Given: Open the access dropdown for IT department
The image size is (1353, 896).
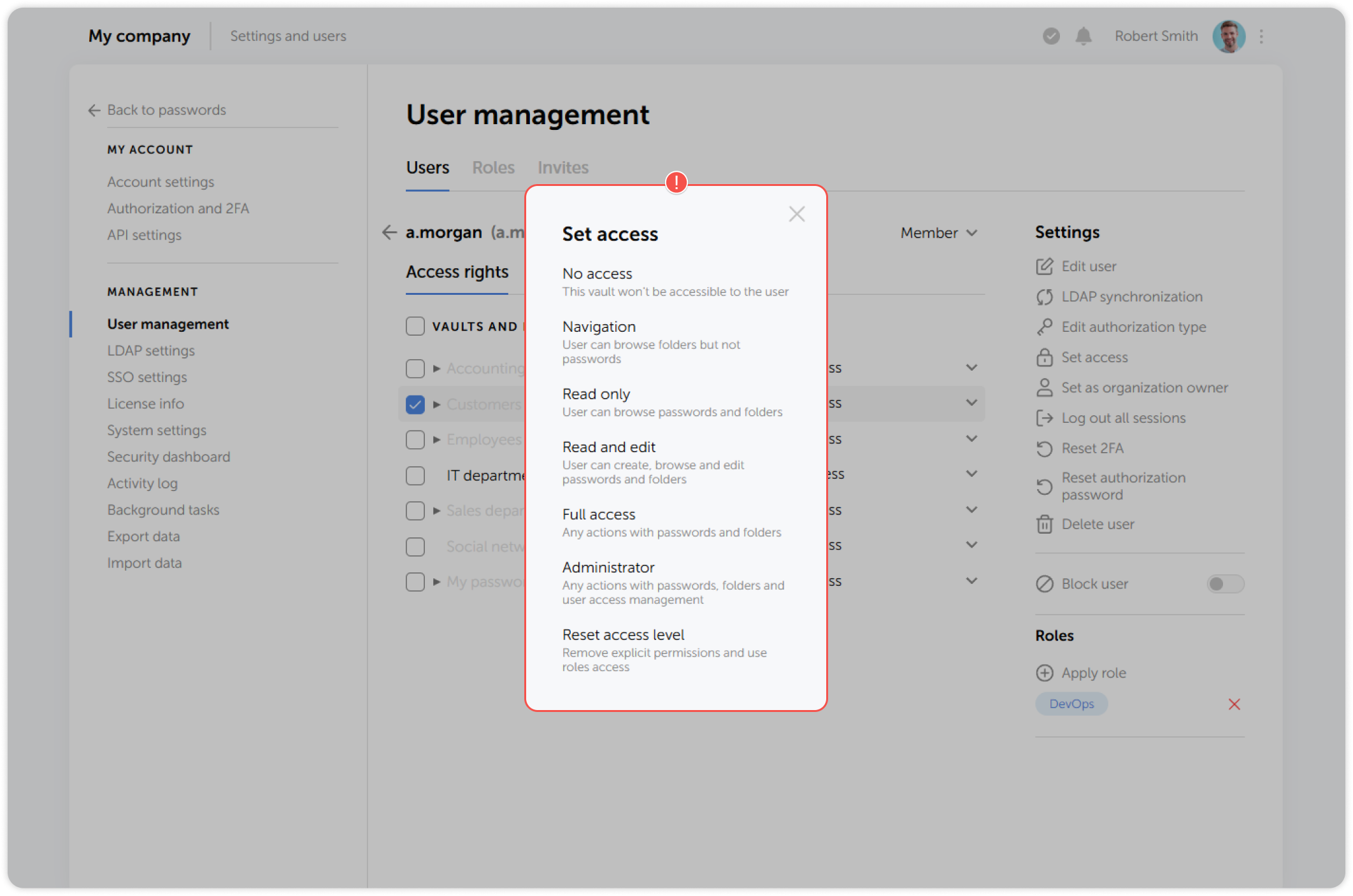Looking at the screenshot, I should [972, 473].
